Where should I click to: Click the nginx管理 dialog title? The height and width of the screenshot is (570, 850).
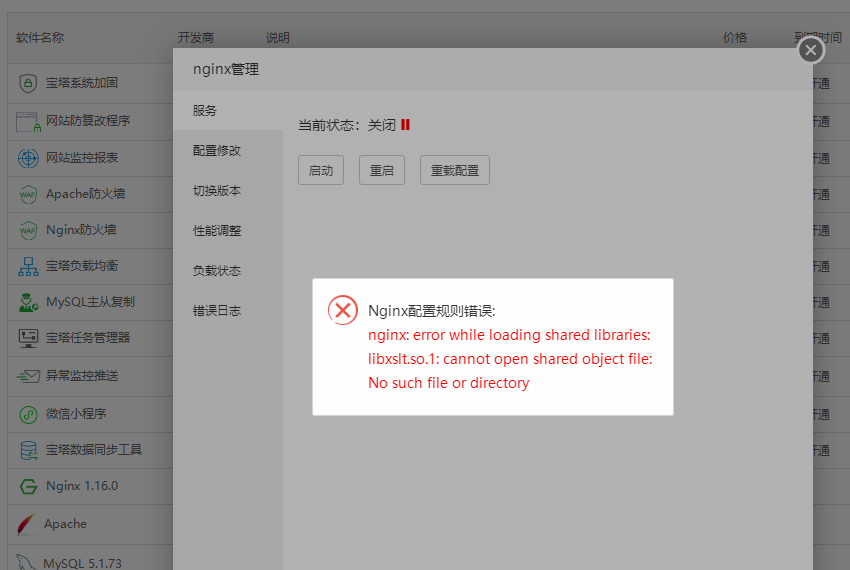[226, 69]
